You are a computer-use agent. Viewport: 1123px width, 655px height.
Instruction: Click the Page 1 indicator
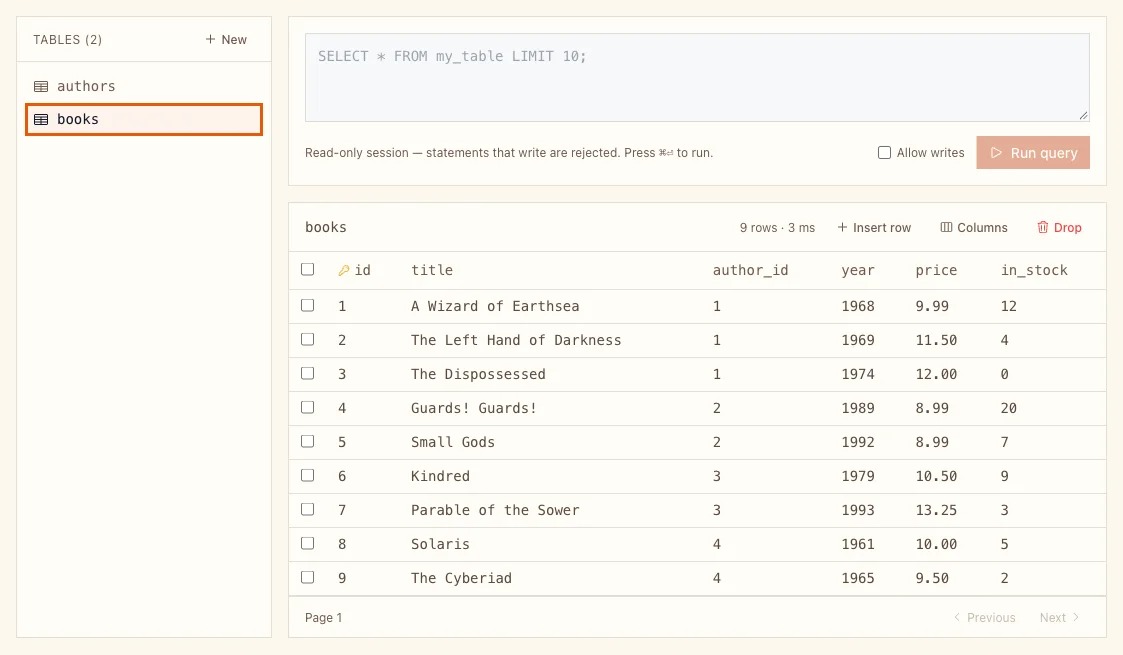(323, 617)
